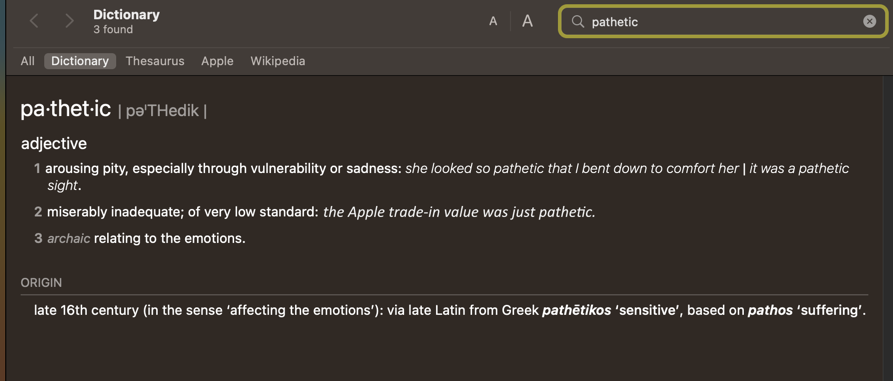This screenshot has width=893, height=381.
Task: Click inside the search field containing pathetic
Action: point(723,22)
